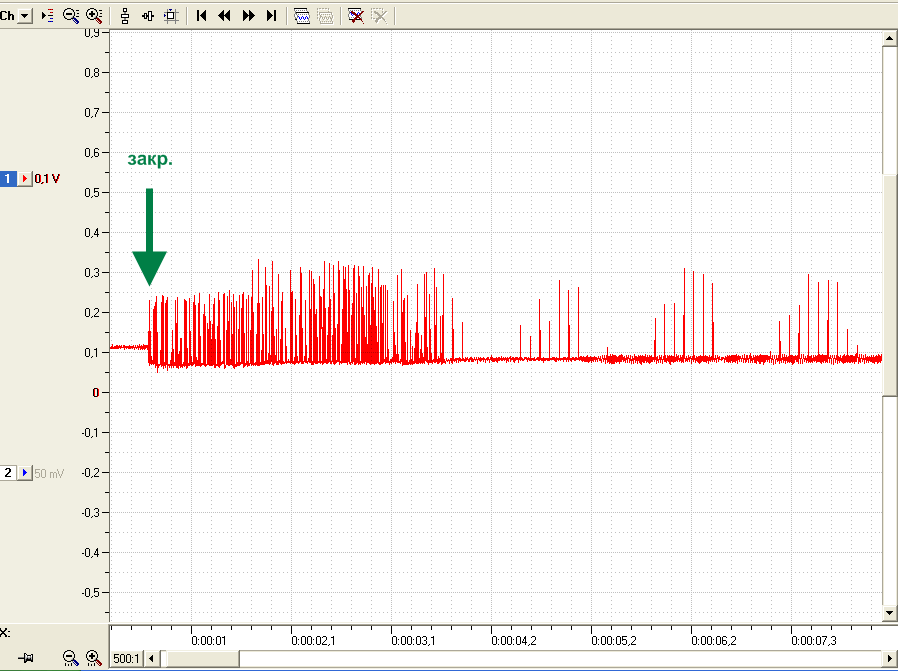Screen dimensions: 898x671
Task: Click the horizontal center alignment icon
Action: (x=148, y=16)
